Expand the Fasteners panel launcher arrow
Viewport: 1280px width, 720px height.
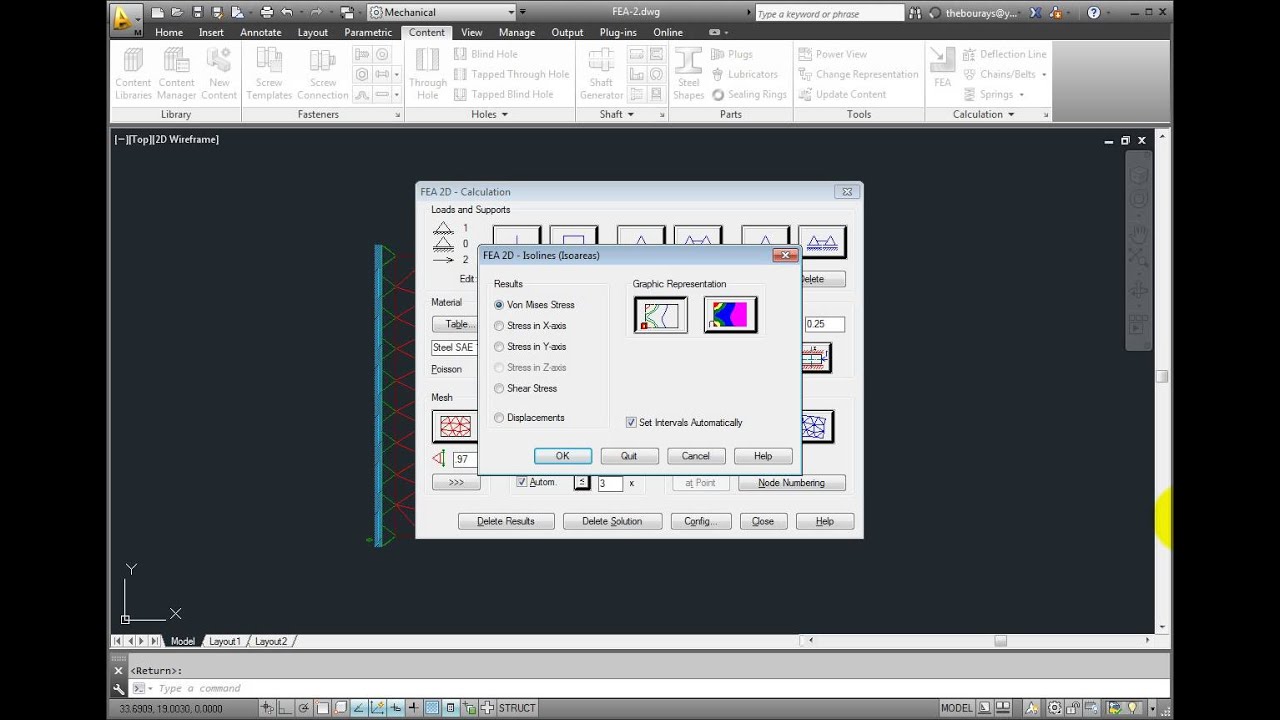(397, 115)
